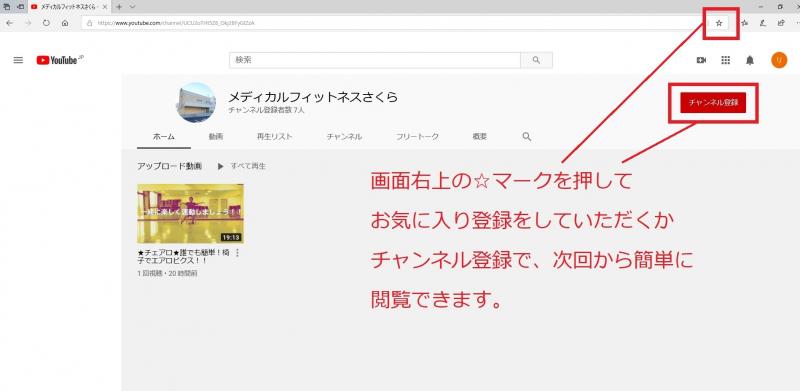Open the orange account avatar

click(779, 60)
